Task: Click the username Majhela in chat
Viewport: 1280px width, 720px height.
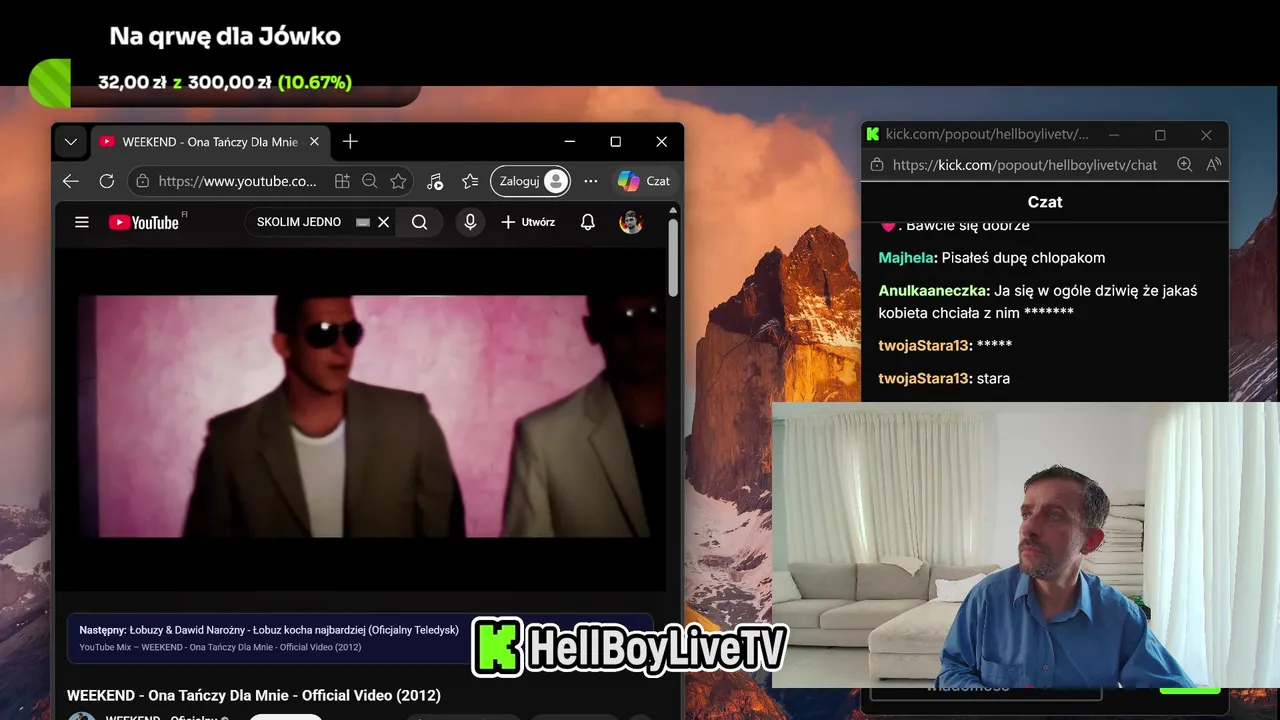Action: click(x=907, y=258)
